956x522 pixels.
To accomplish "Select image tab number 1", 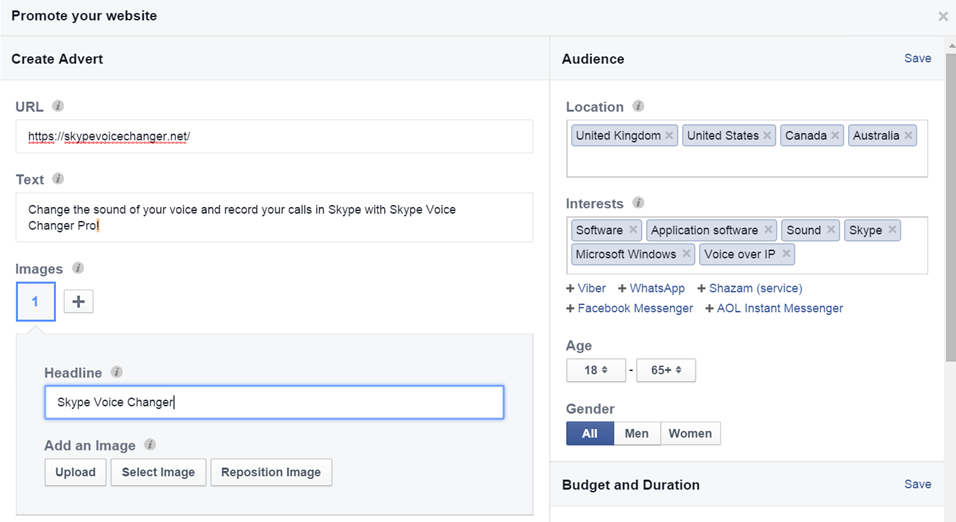I will pos(35,301).
